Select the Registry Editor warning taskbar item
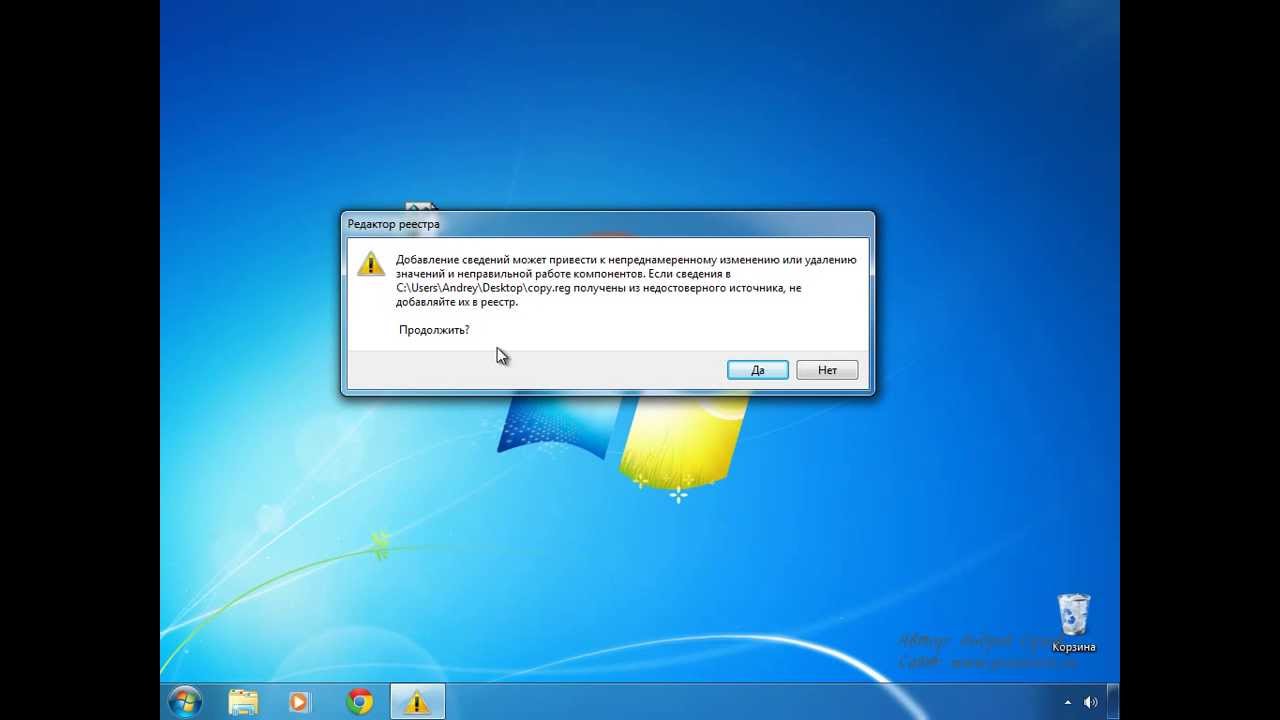The height and width of the screenshot is (720, 1280). click(417, 702)
